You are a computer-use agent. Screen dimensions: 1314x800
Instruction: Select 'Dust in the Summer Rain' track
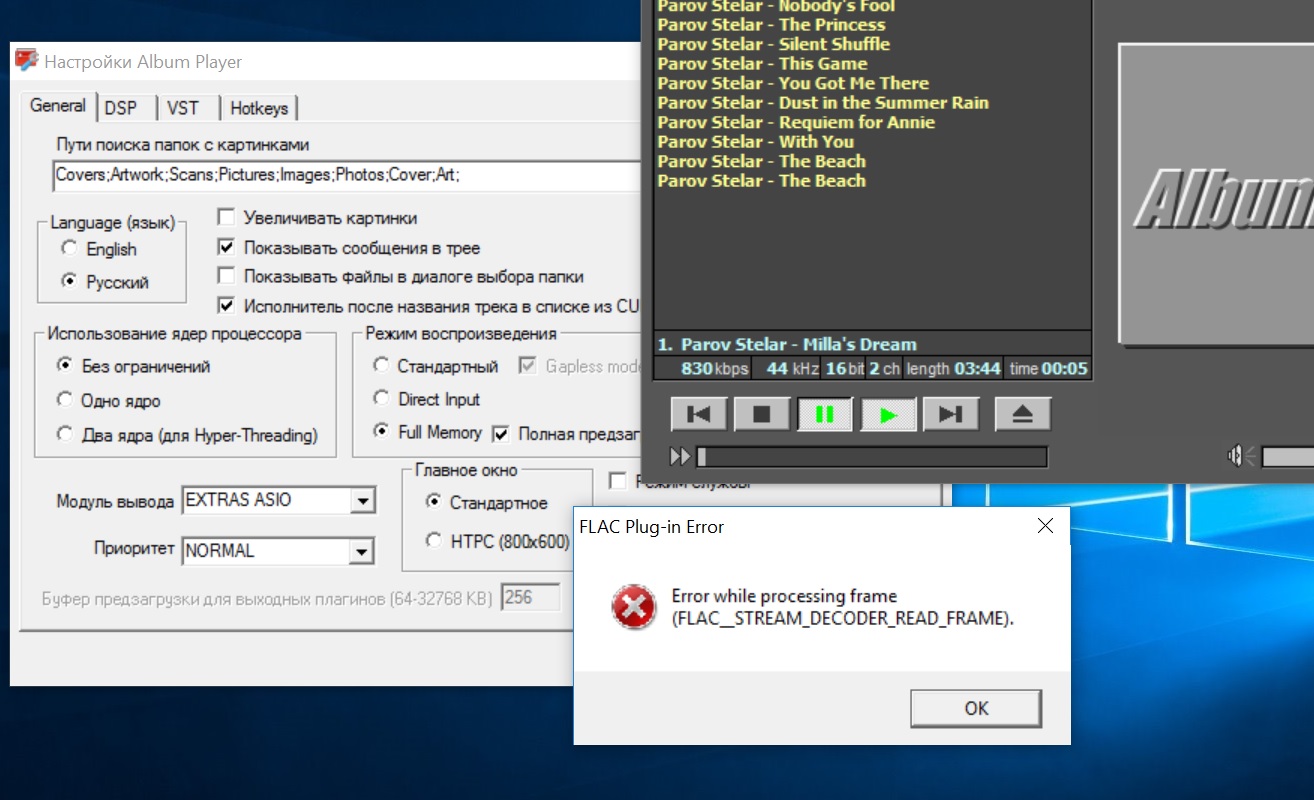point(823,103)
